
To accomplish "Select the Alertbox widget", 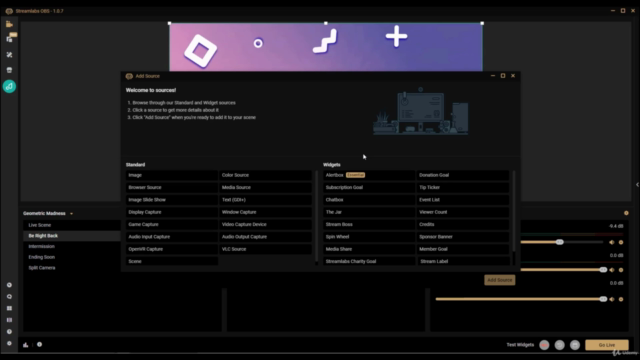I will tap(369, 175).
